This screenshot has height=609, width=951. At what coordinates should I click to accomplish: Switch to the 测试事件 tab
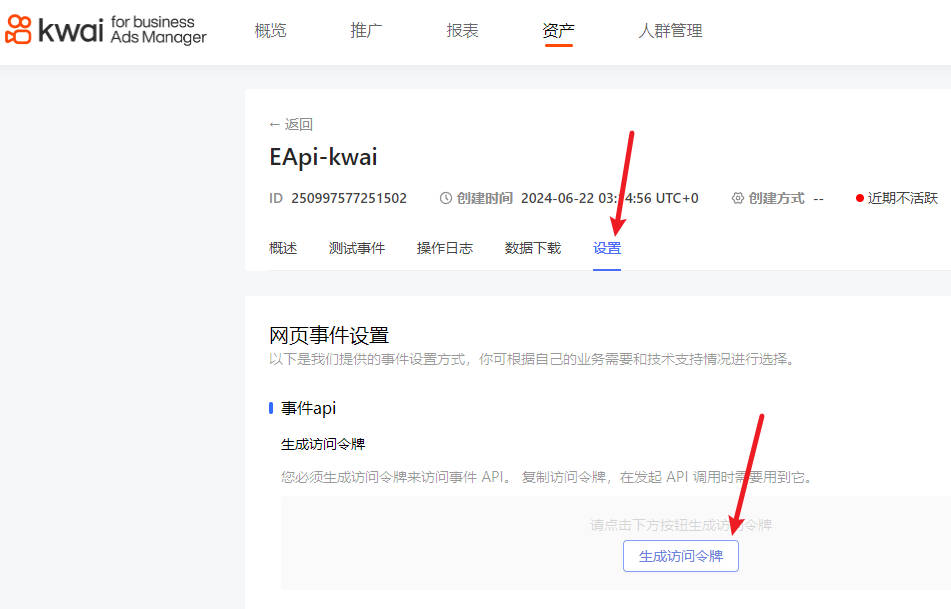coord(357,247)
